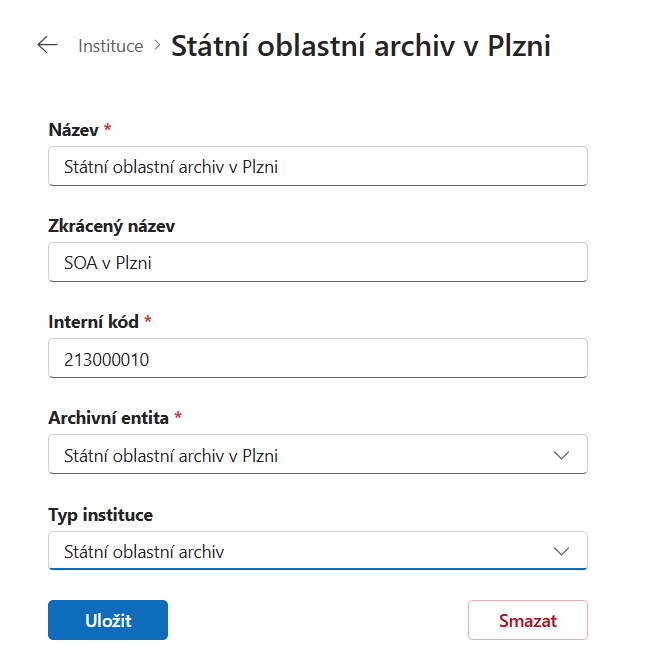Click the breadcrumb chevron separator after Instituce
666x672 pixels.
coord(157,45)
